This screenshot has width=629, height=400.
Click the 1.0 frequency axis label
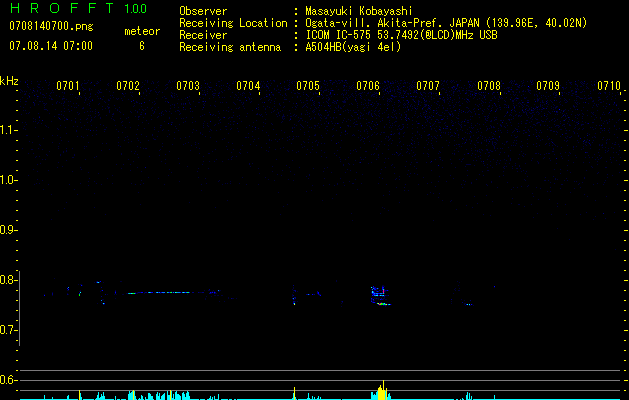[x=7, y=180]
